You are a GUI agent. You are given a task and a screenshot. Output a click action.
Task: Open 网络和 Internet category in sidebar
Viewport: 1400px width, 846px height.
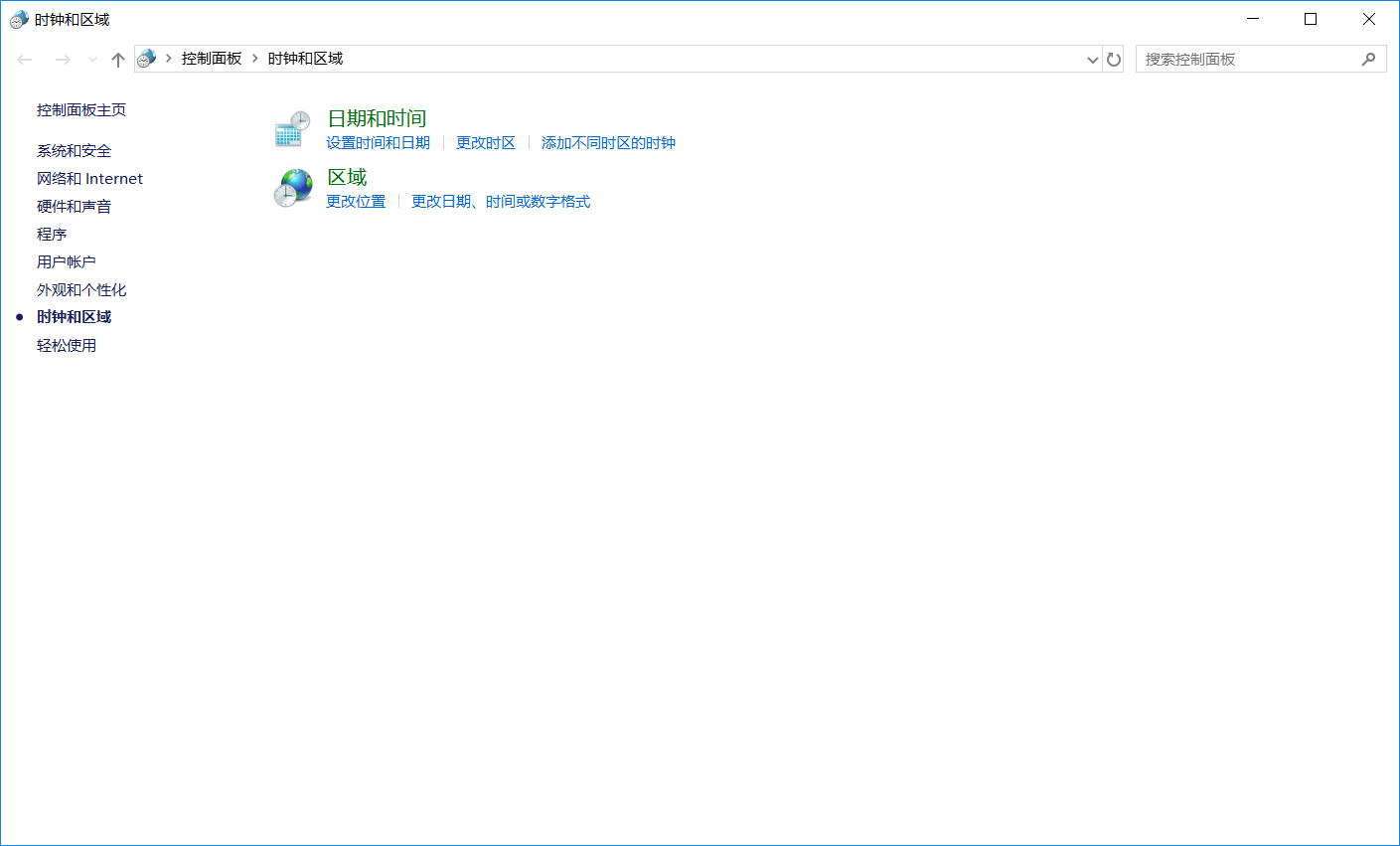pyautogui.click(x=89, y=179)
